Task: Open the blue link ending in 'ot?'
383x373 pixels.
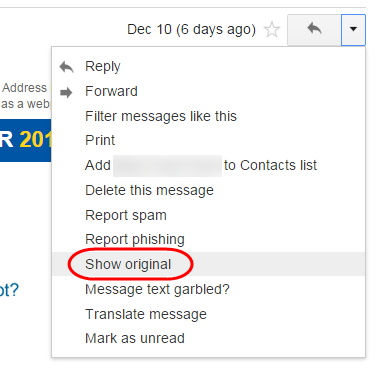Action: click(x=9, y=290)
